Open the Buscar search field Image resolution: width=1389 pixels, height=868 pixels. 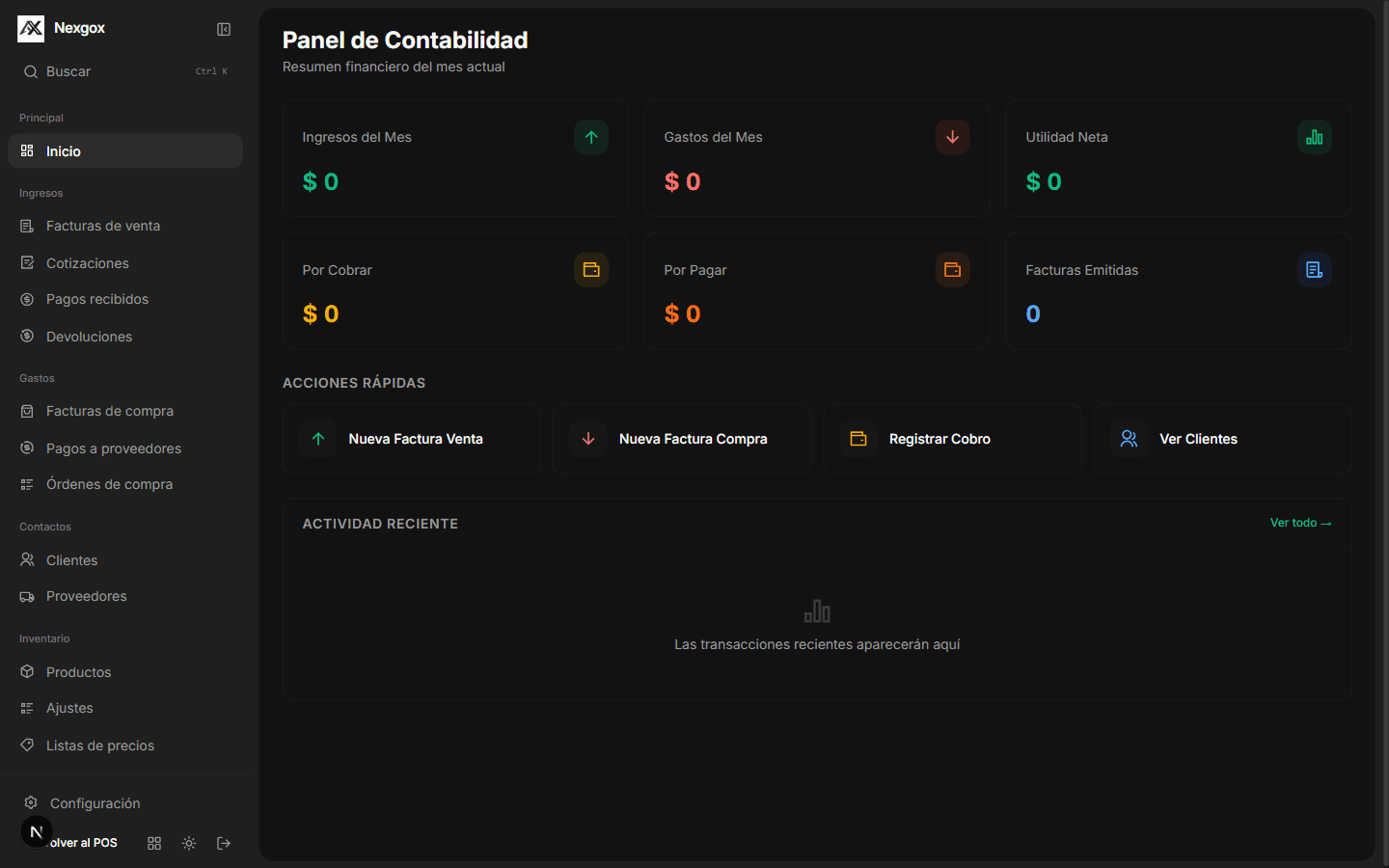125,71
